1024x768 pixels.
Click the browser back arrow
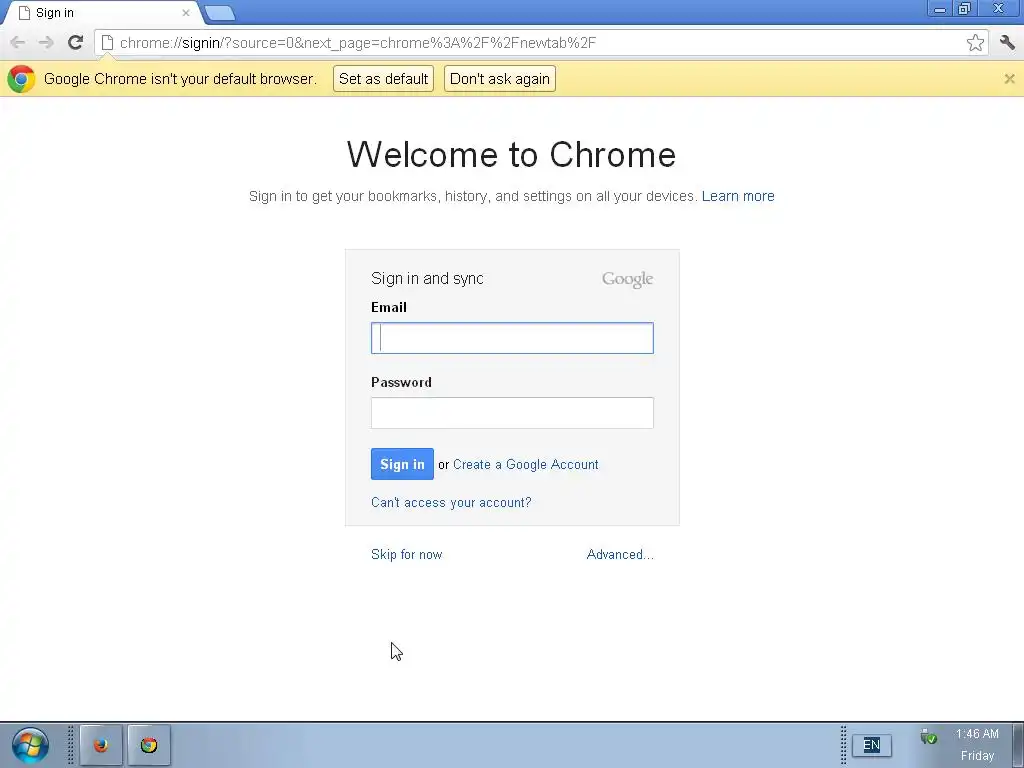click(x=18, y=43)
